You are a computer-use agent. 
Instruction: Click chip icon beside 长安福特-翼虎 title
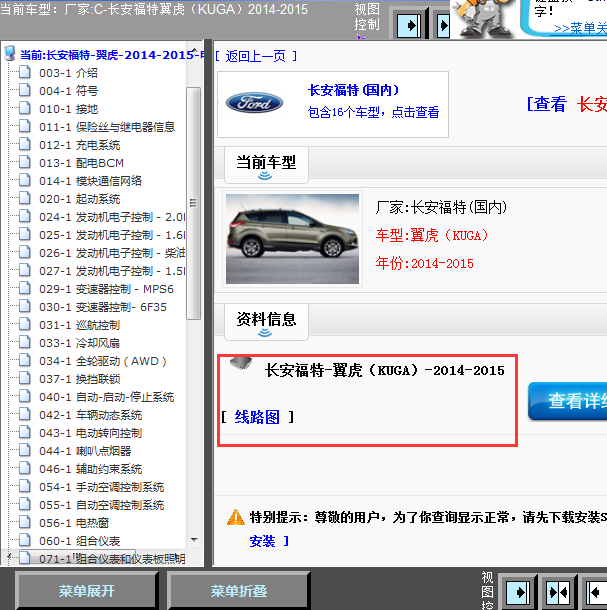[x=241, y=363]
